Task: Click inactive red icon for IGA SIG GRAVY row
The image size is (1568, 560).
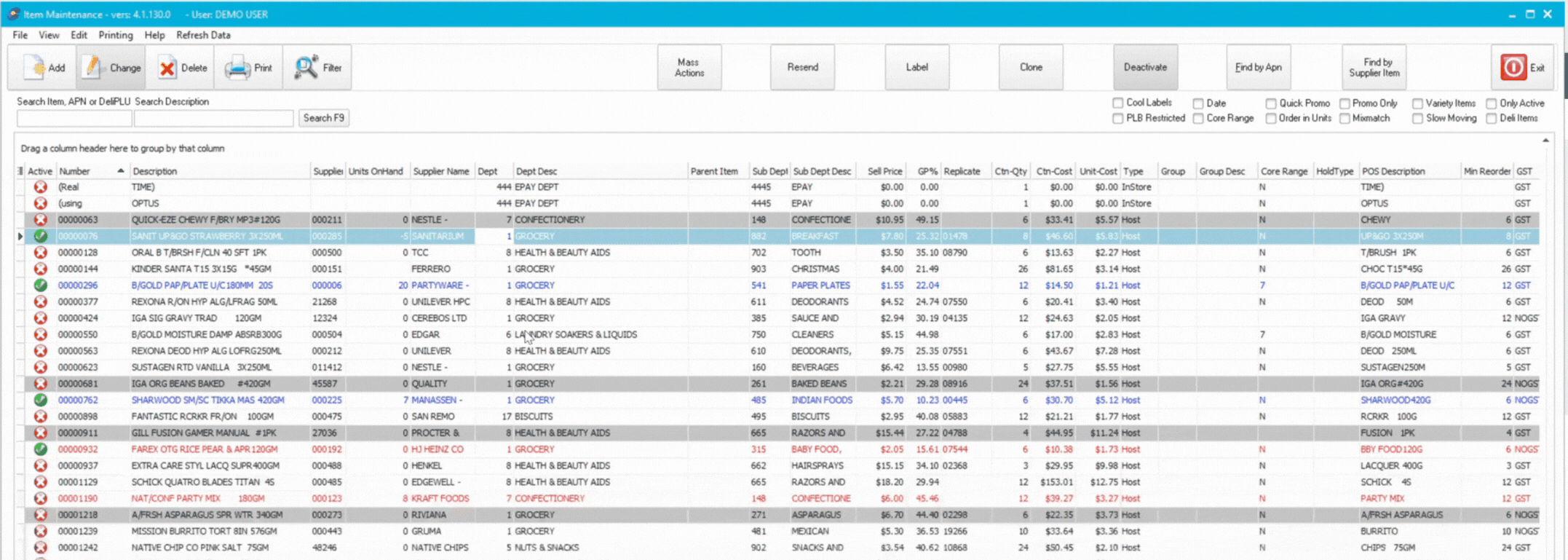Action: [x=41, y=318]
